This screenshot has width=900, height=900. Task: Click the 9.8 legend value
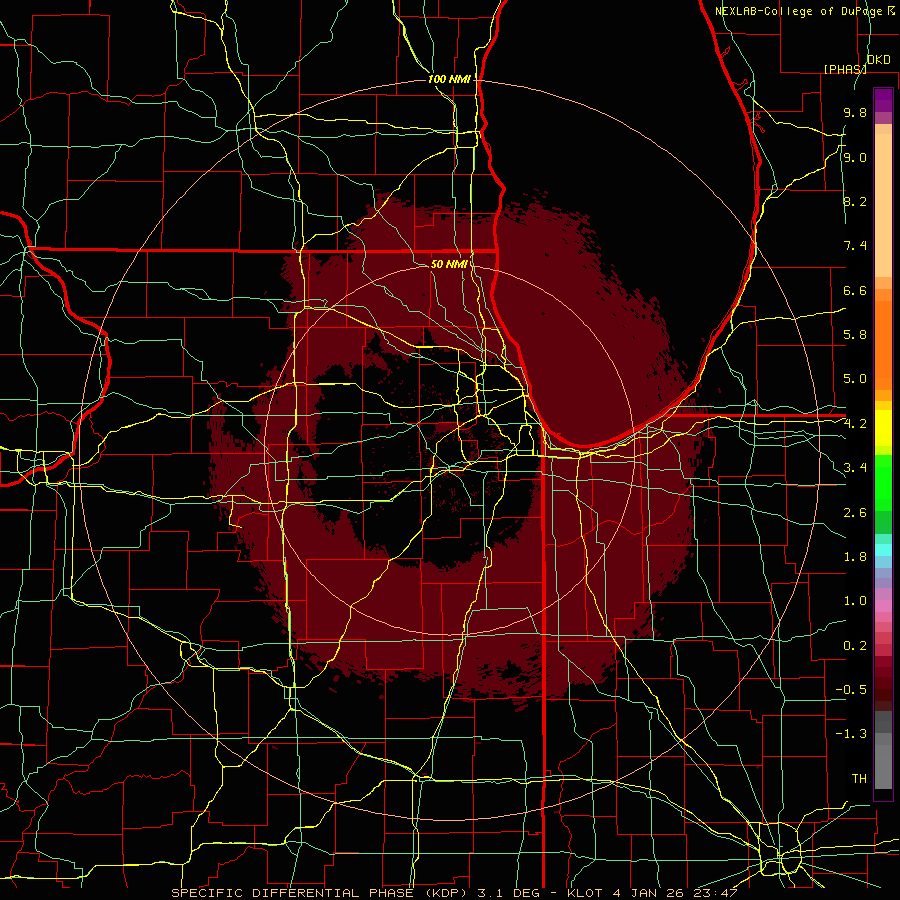click(x=855, y=112)
